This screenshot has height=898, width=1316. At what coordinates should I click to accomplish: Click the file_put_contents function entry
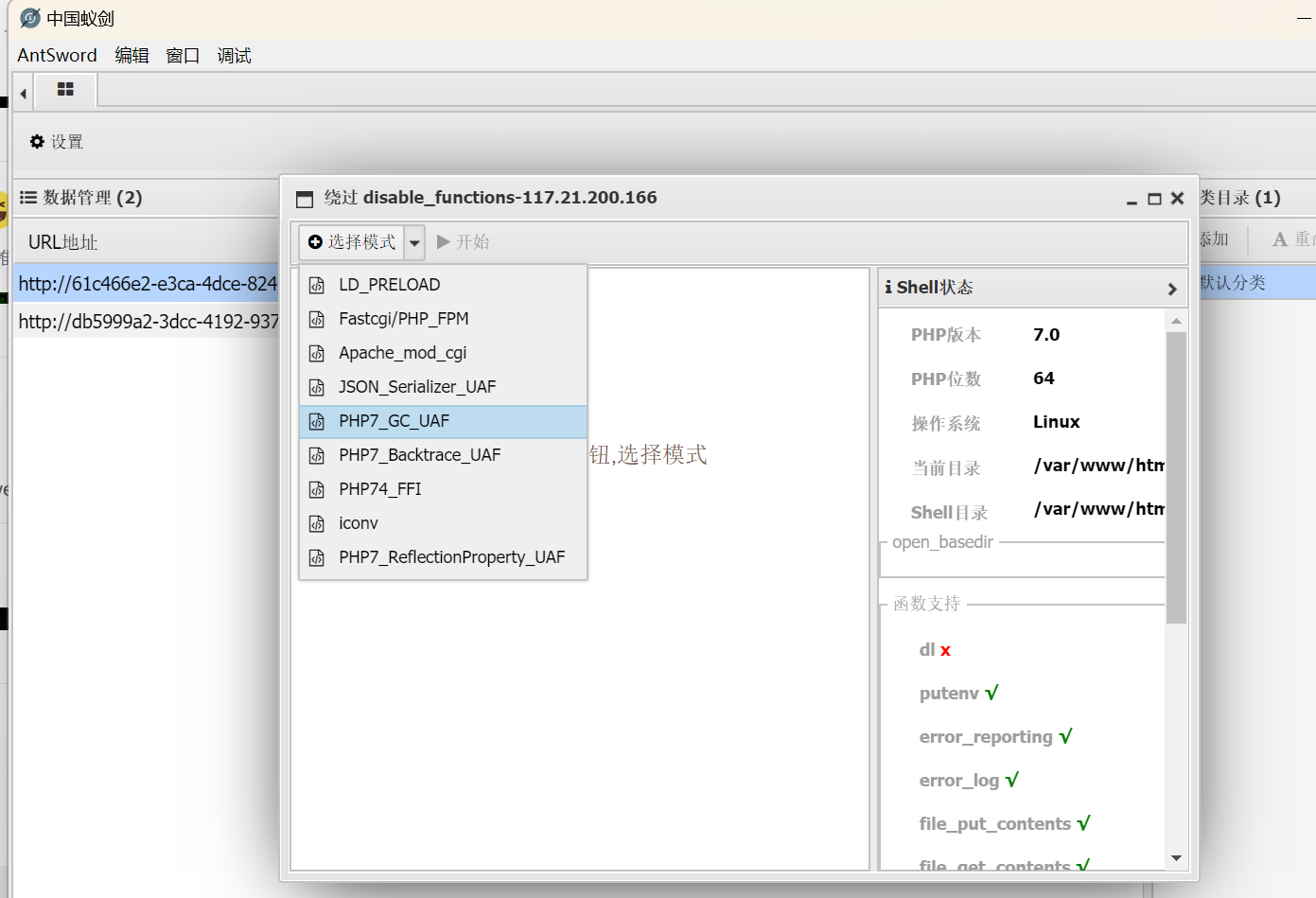pyautogui.click(x=1005, y=824)
